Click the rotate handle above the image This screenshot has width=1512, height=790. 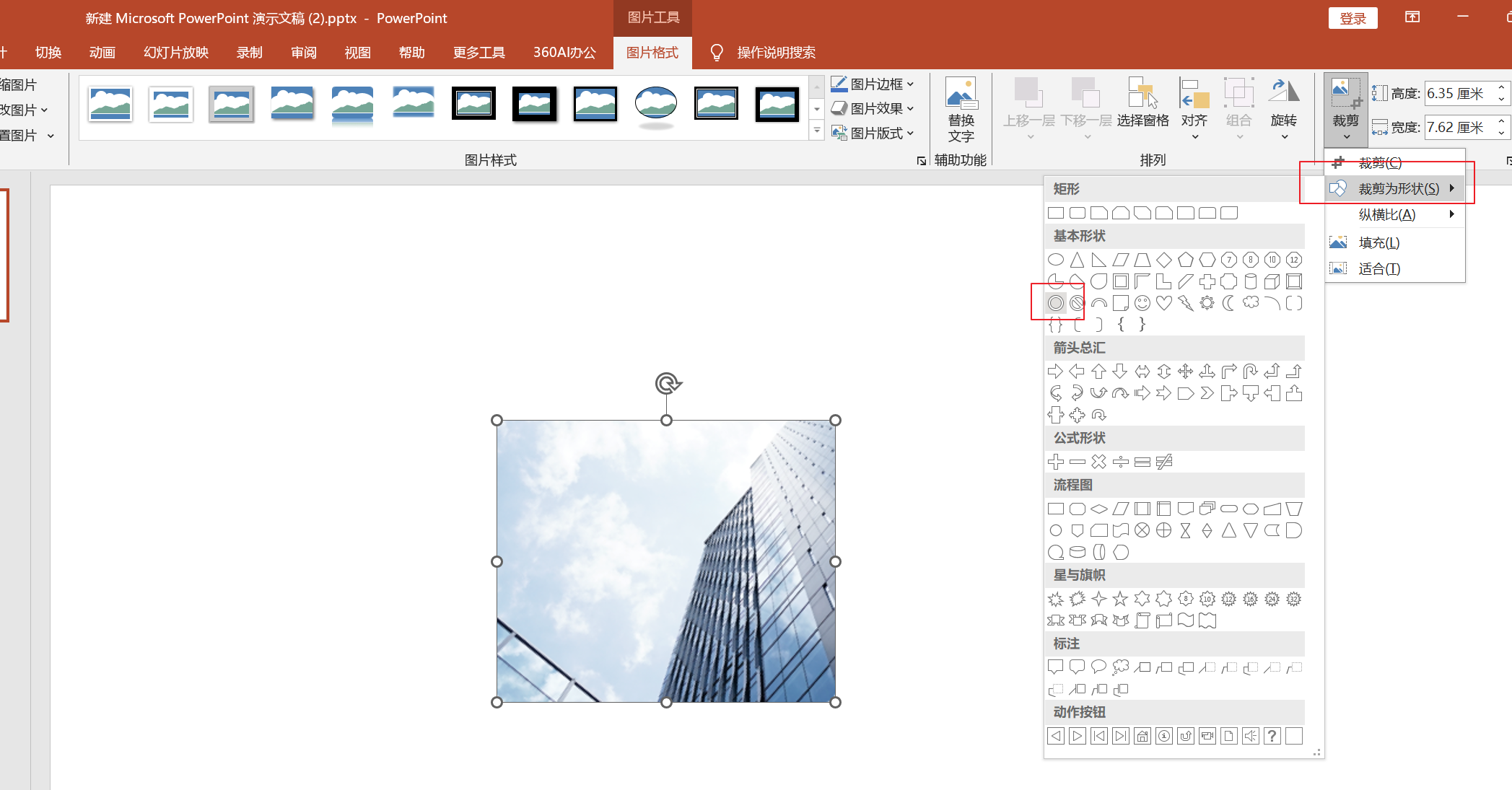pos(668,383)
